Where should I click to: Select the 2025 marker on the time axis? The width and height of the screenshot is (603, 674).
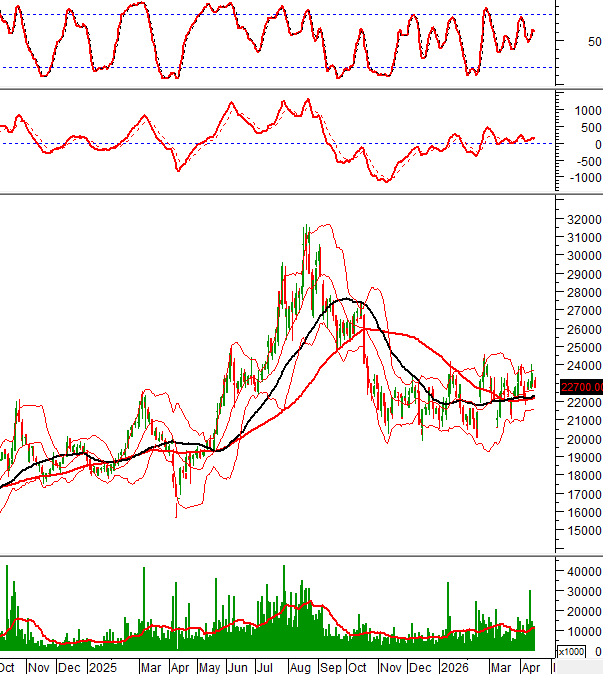pyautogui.click(x=102, y=667)
